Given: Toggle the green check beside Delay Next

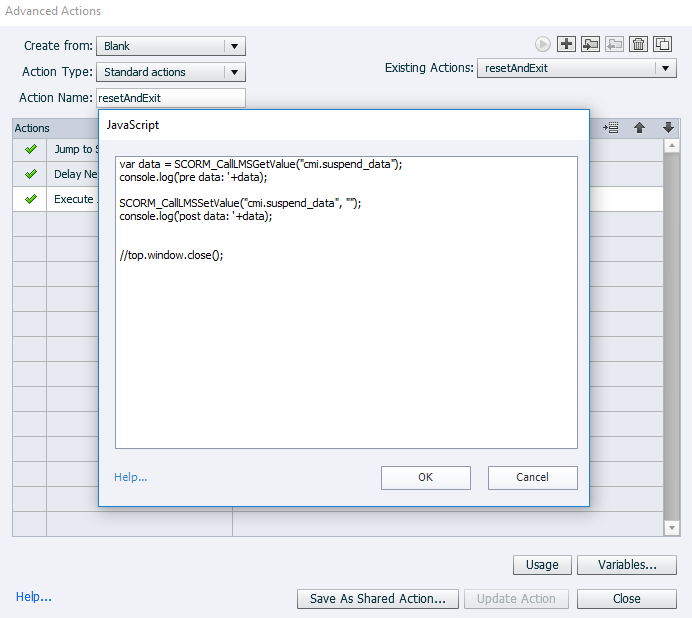Looking at the screenshot, I should point(30,174).
